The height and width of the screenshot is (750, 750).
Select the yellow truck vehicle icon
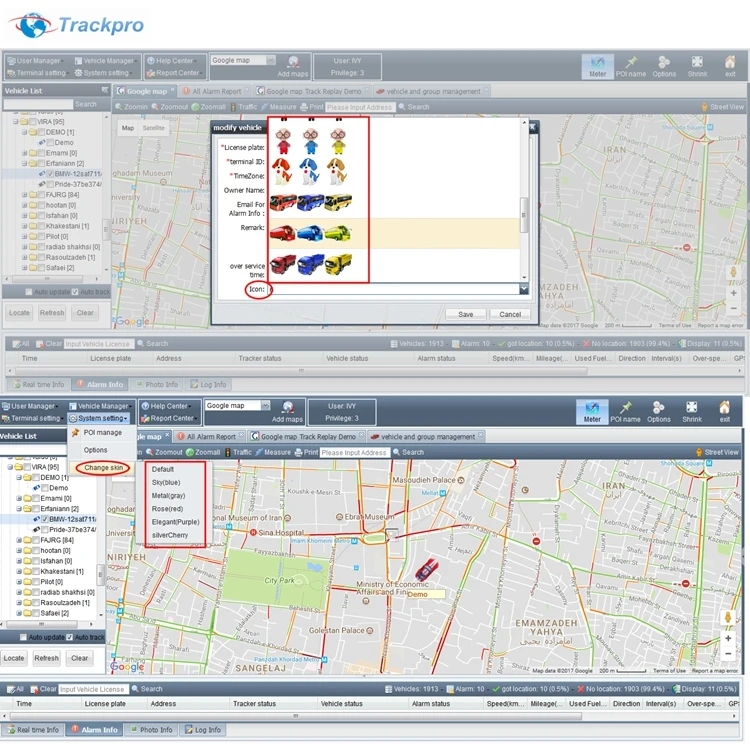338,264
